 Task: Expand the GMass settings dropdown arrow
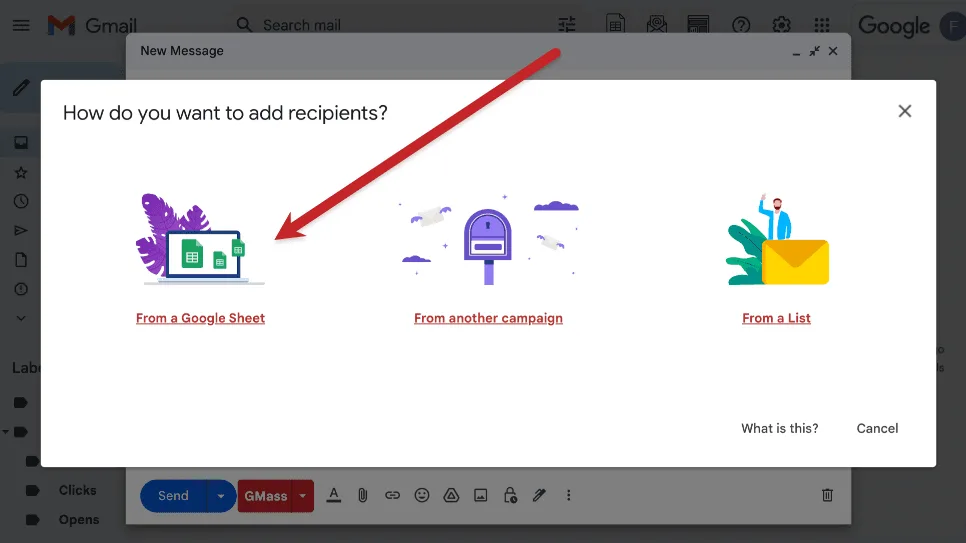tap(303, 496)
